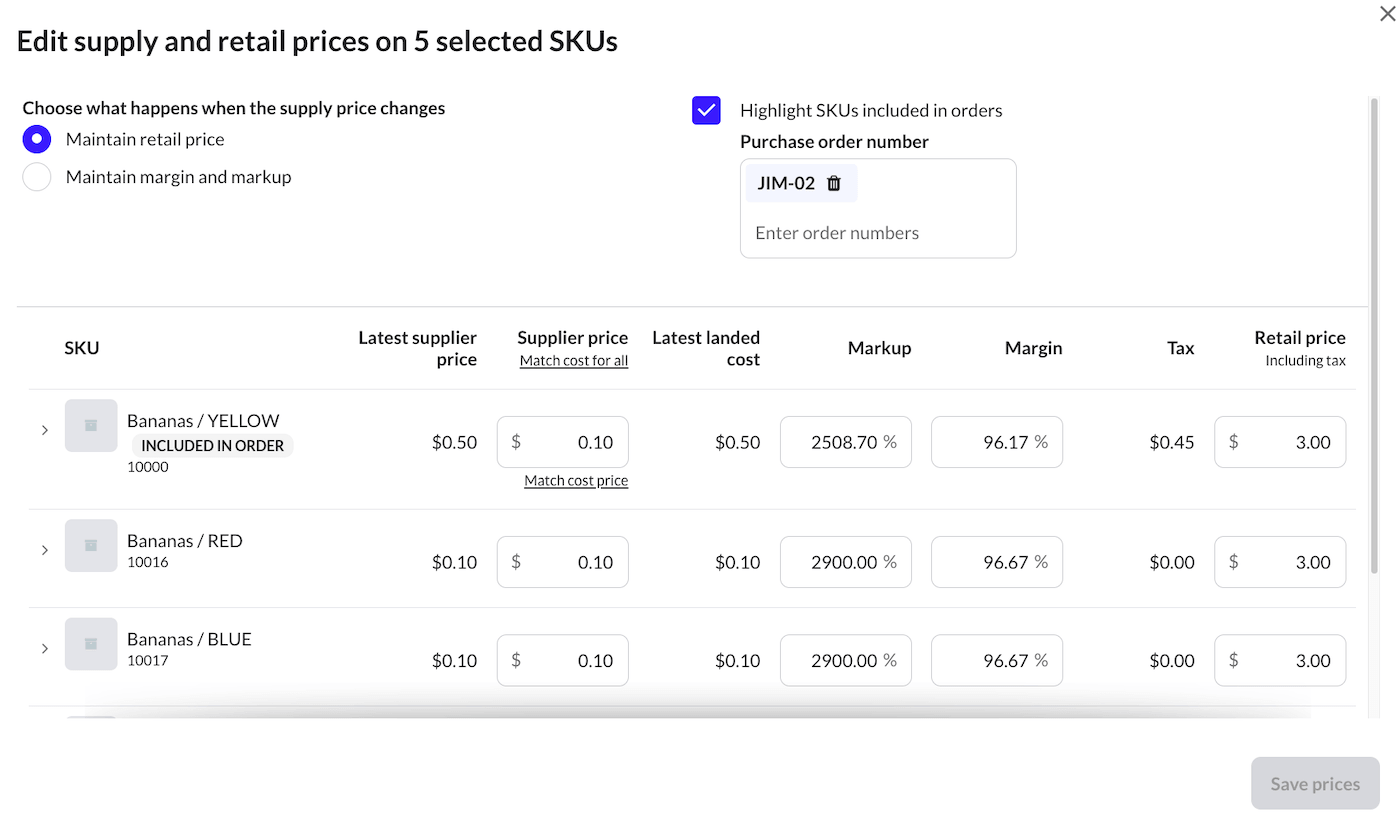Click the INCLUDED IN ORDER badge
The width and height of the screenshot is (1400, 828).
(x=212, y=446)
